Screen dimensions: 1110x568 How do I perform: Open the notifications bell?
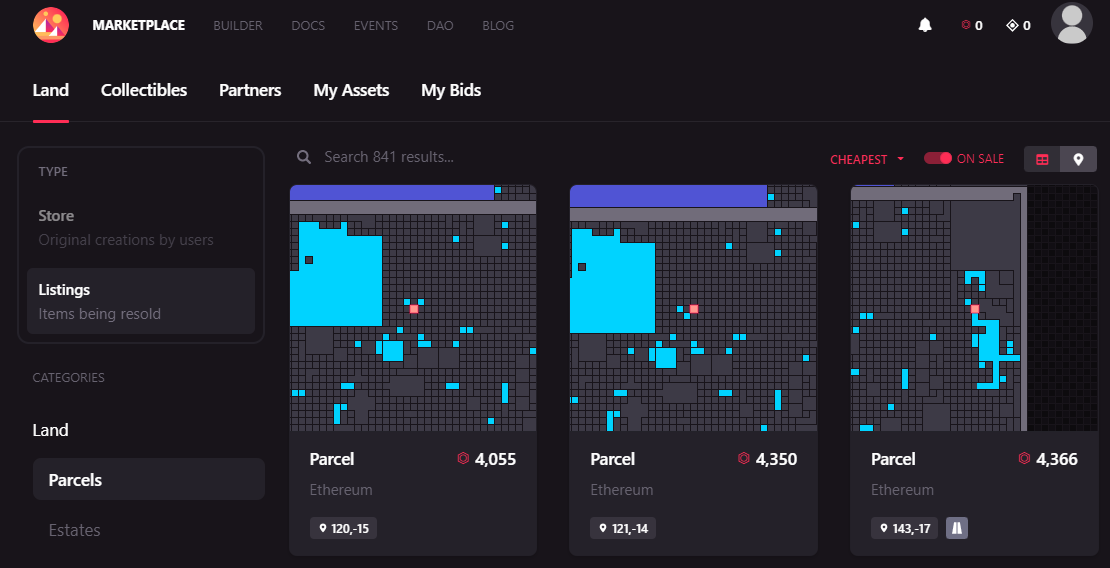925,25
